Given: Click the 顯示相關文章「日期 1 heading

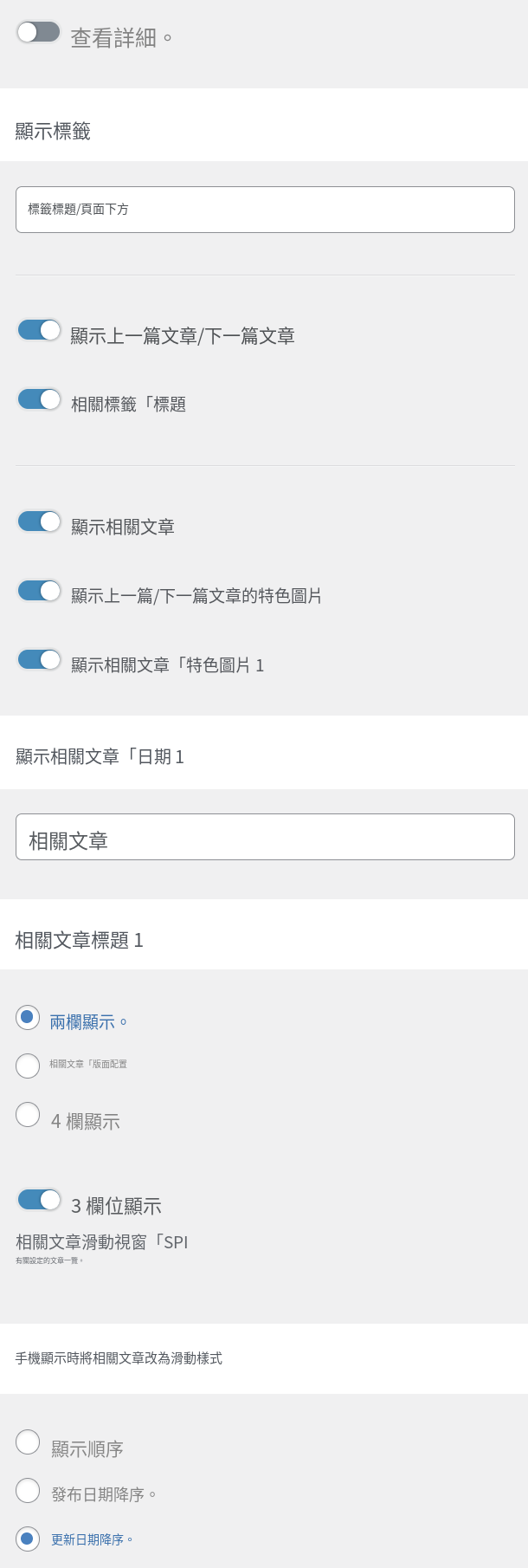Looking at the screenshot, I should (100, 756).
